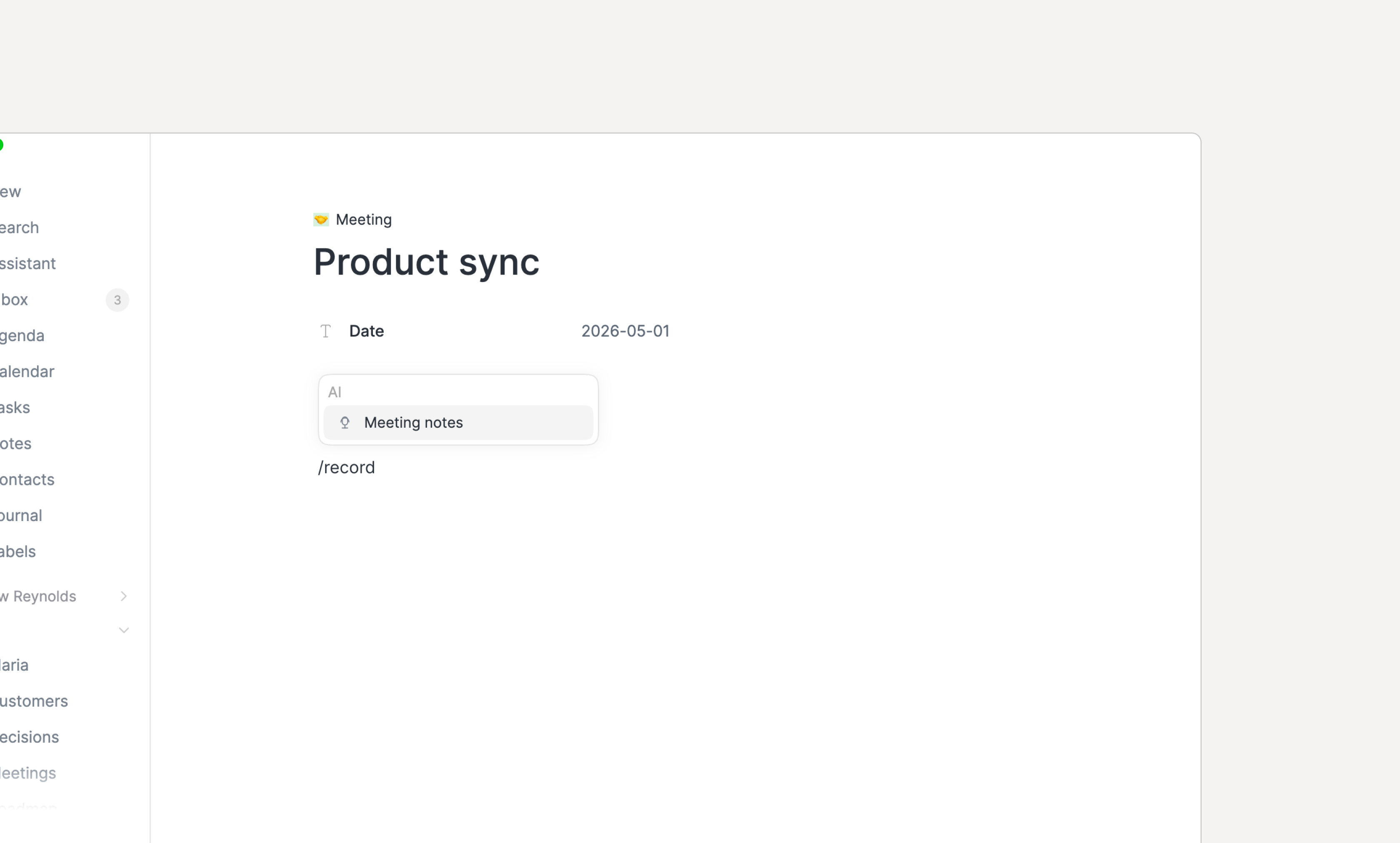Click the Reynolds workspace name
This screenshot has width=1400, height=843.
[38, 596]
